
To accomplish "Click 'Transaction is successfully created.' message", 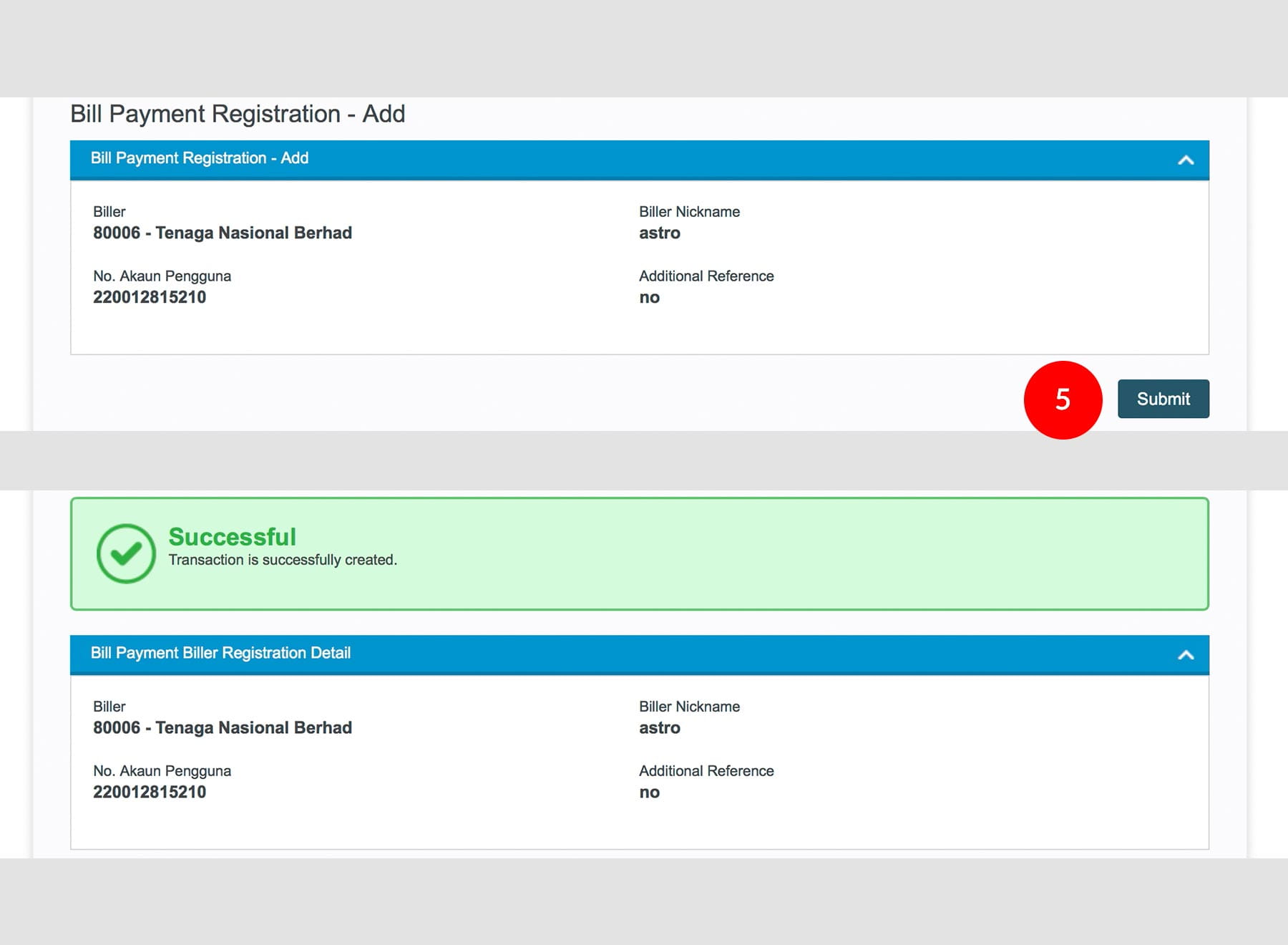I will click(283, 560).
